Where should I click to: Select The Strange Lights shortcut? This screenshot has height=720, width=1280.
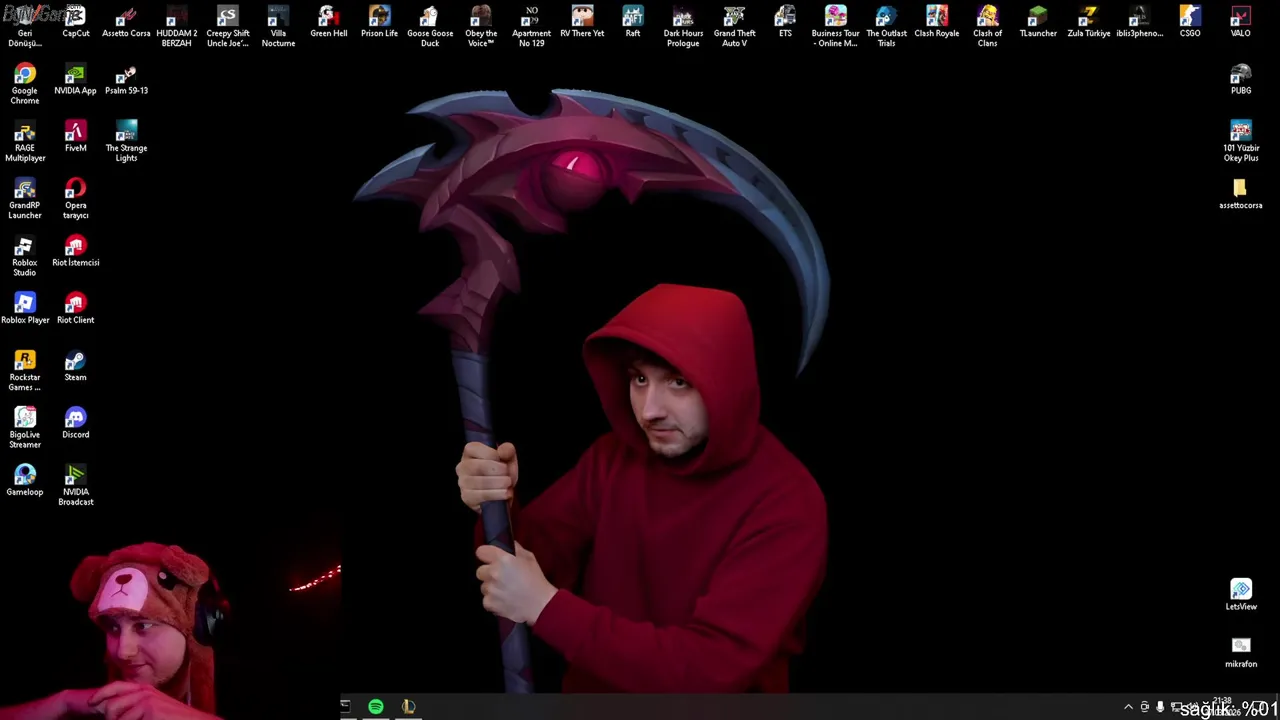tap(126, 141)
